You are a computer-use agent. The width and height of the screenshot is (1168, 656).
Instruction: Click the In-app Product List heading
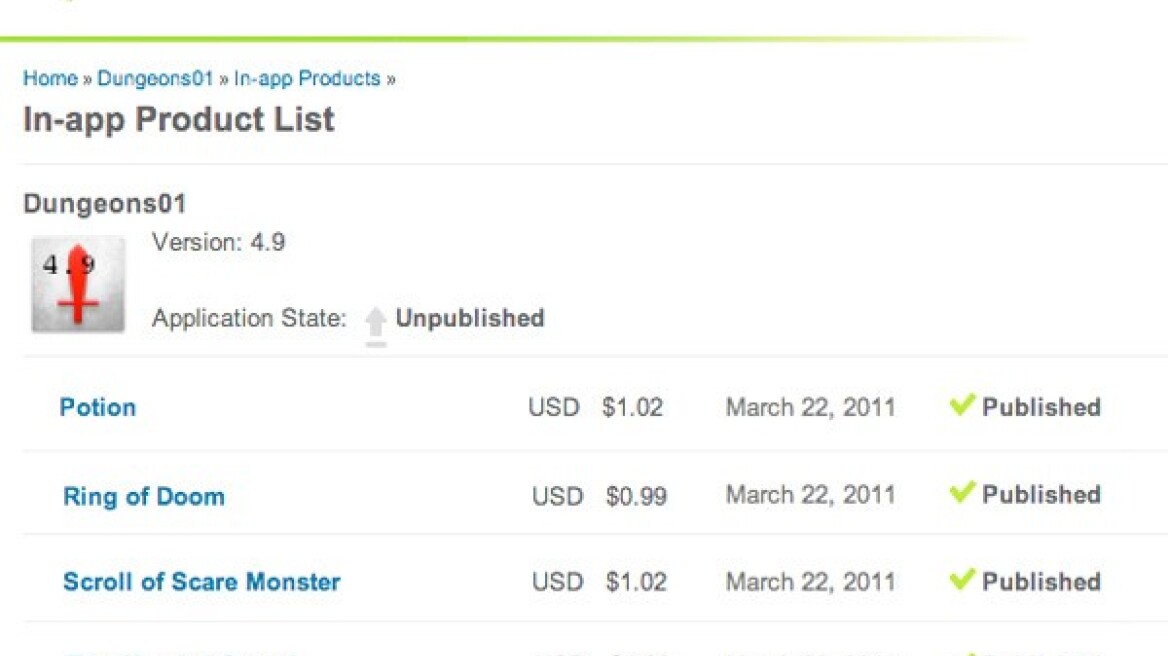[x=179, y=120]
